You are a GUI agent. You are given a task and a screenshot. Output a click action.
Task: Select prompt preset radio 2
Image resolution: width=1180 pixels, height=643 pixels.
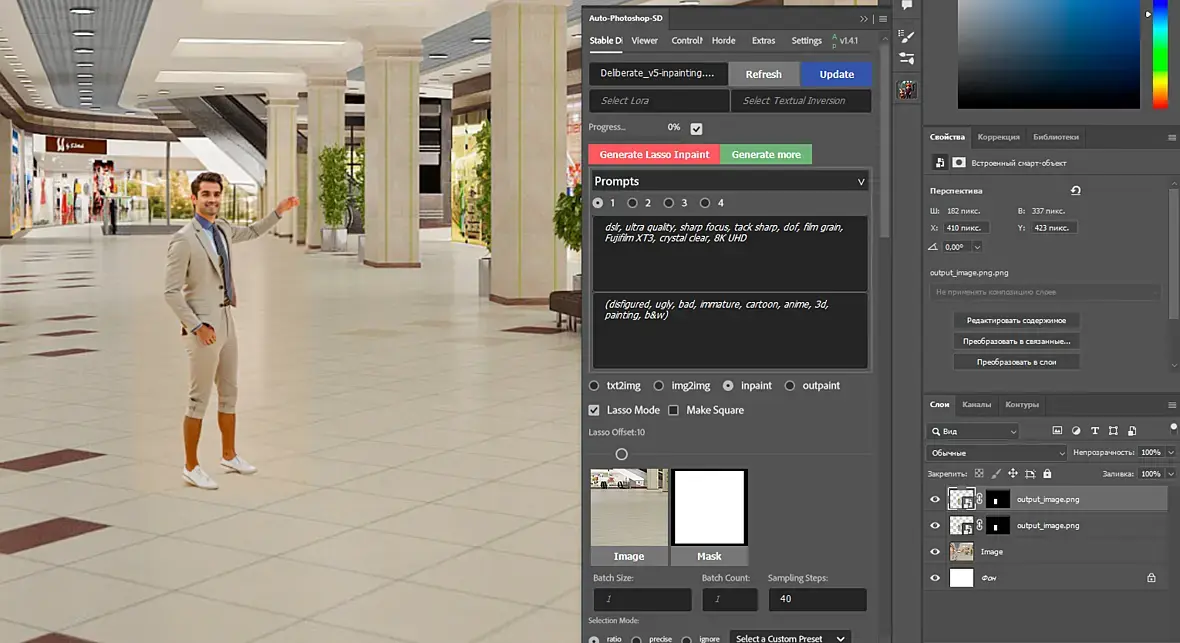[x=632, y=203]
